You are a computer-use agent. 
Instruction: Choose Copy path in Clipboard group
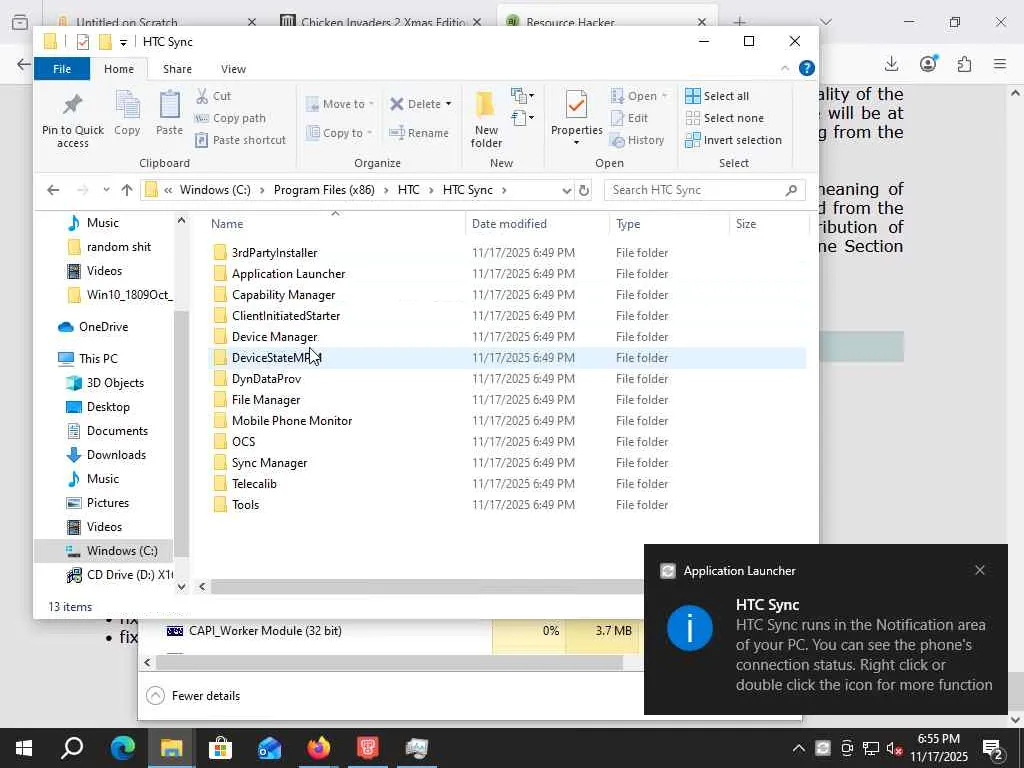(231, 118)
